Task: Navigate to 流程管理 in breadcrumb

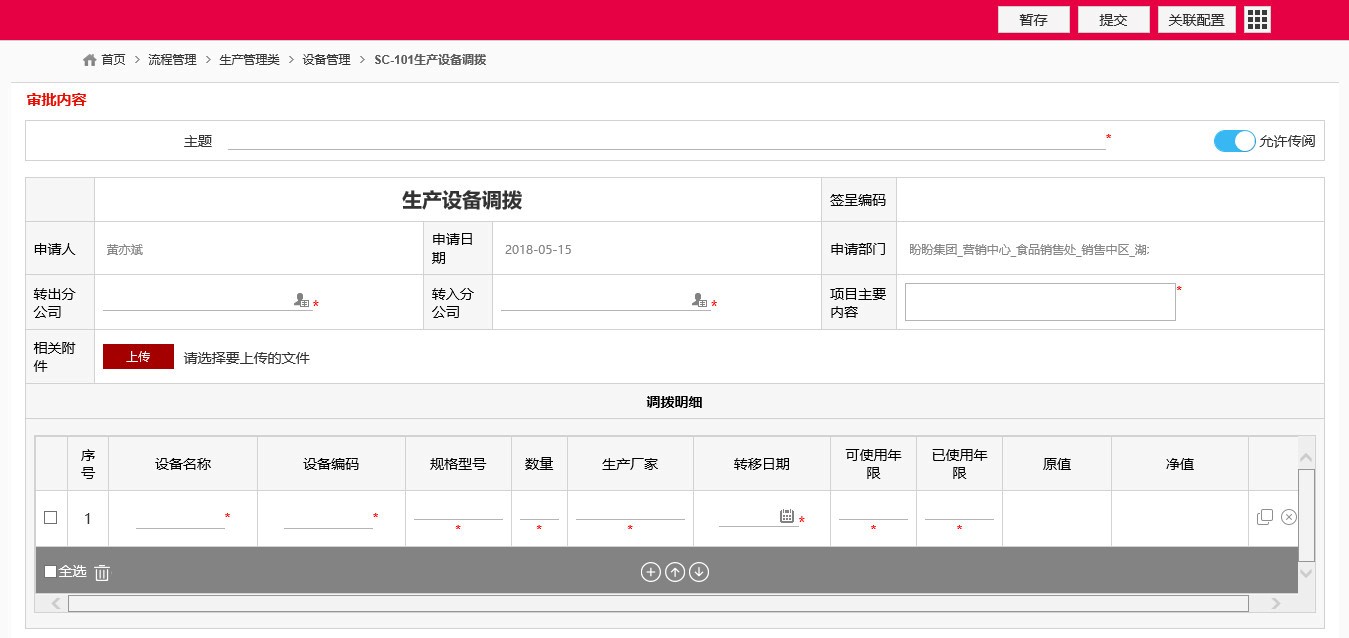Action: tap(172, 60)
